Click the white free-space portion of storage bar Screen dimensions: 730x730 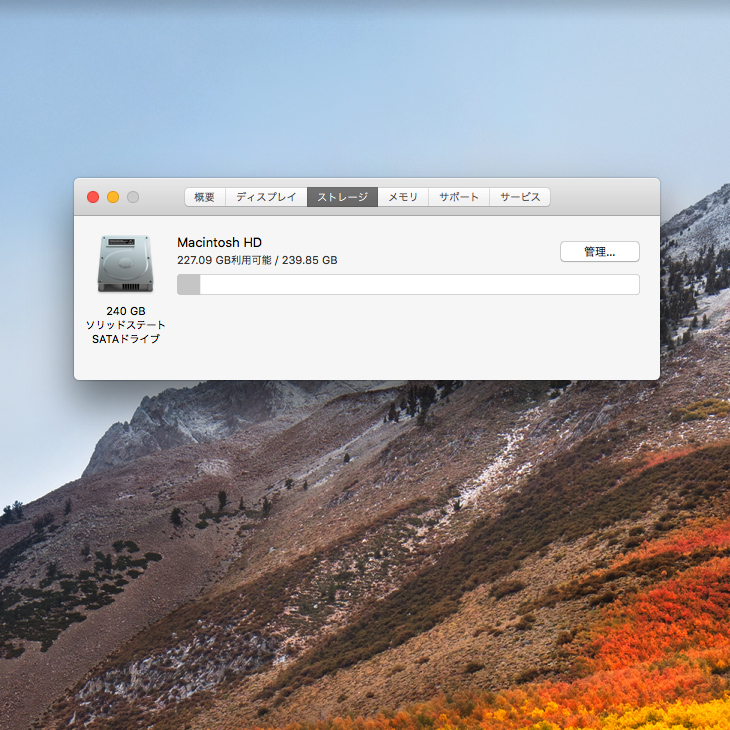pyautogui.click(x=419, y=284)
